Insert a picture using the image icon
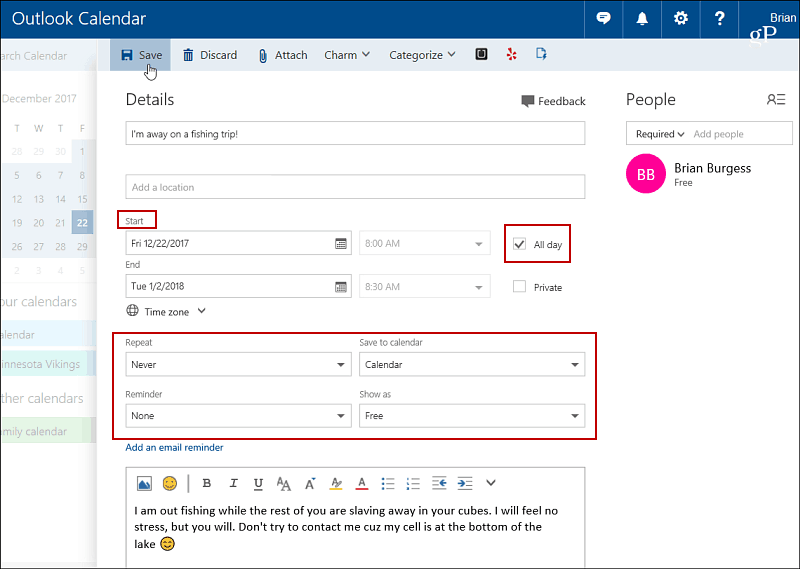The image size is (800, 569). pos(144,483)
